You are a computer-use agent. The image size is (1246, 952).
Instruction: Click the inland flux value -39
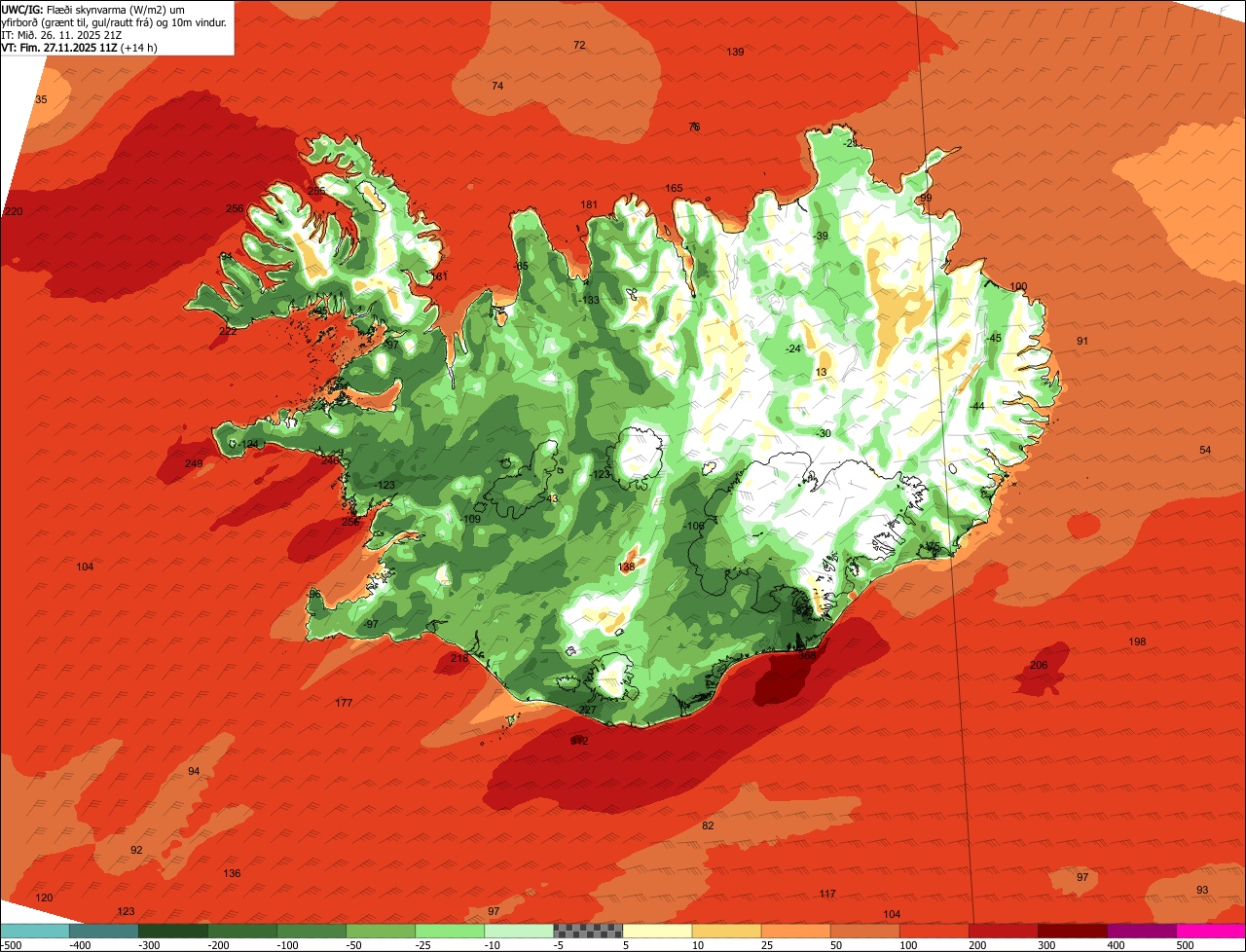pos(821,236)
